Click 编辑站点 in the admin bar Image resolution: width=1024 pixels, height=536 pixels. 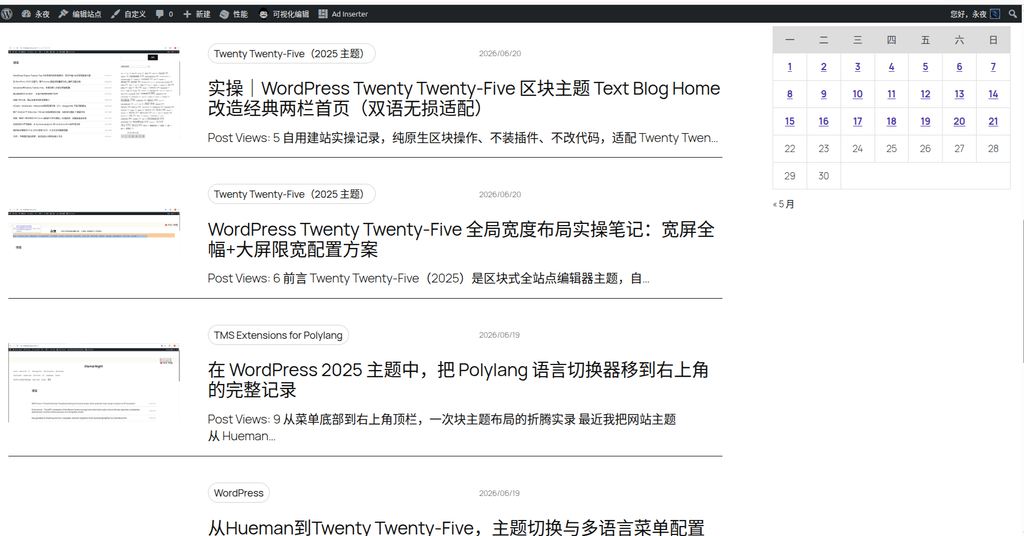[80, 14]
